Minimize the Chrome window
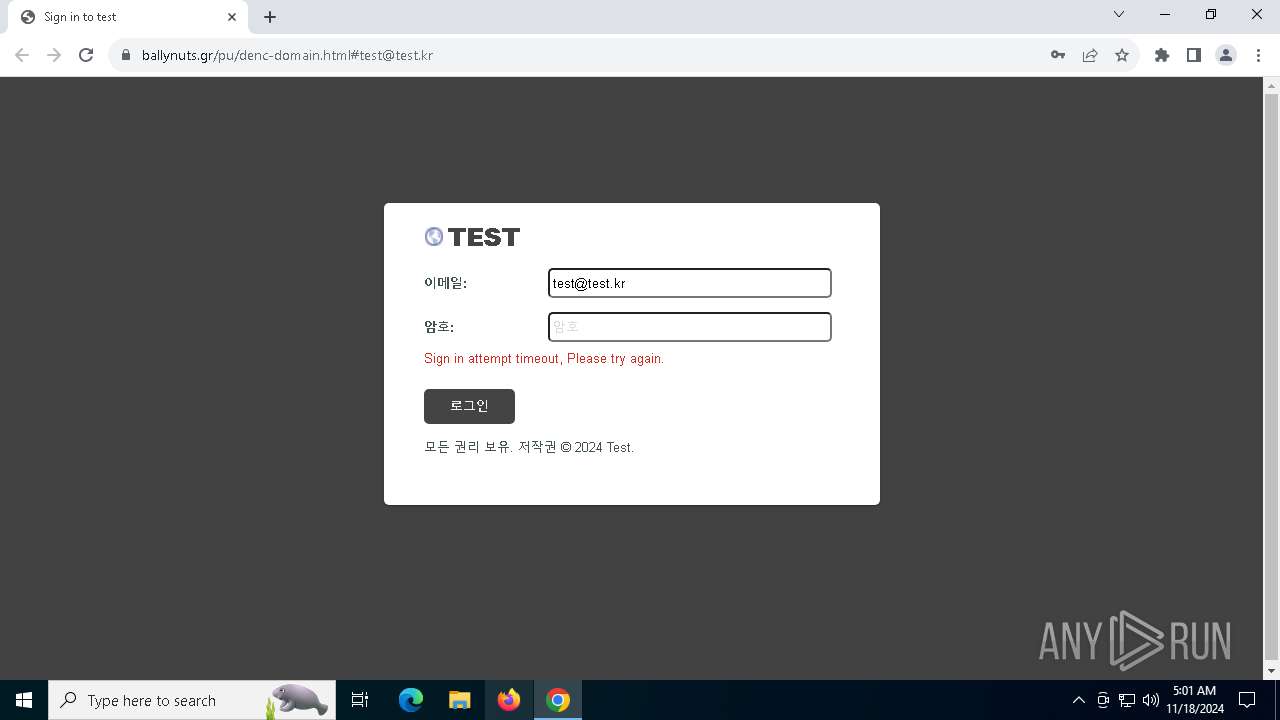 [x=1165, y=14]
